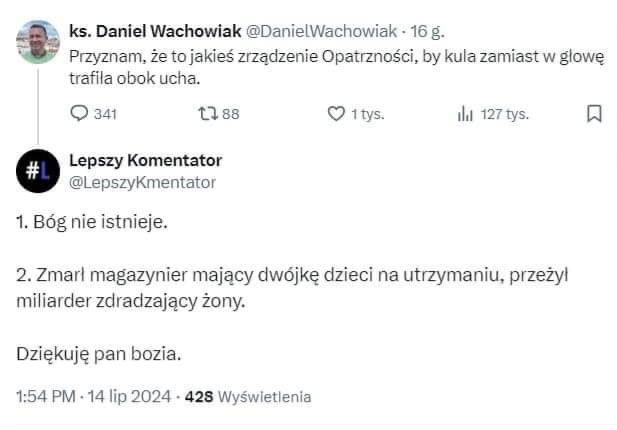617x430 pixels.
Task: Bookmark Daniel Wachowiak's tweet
Action: point(593,114)
